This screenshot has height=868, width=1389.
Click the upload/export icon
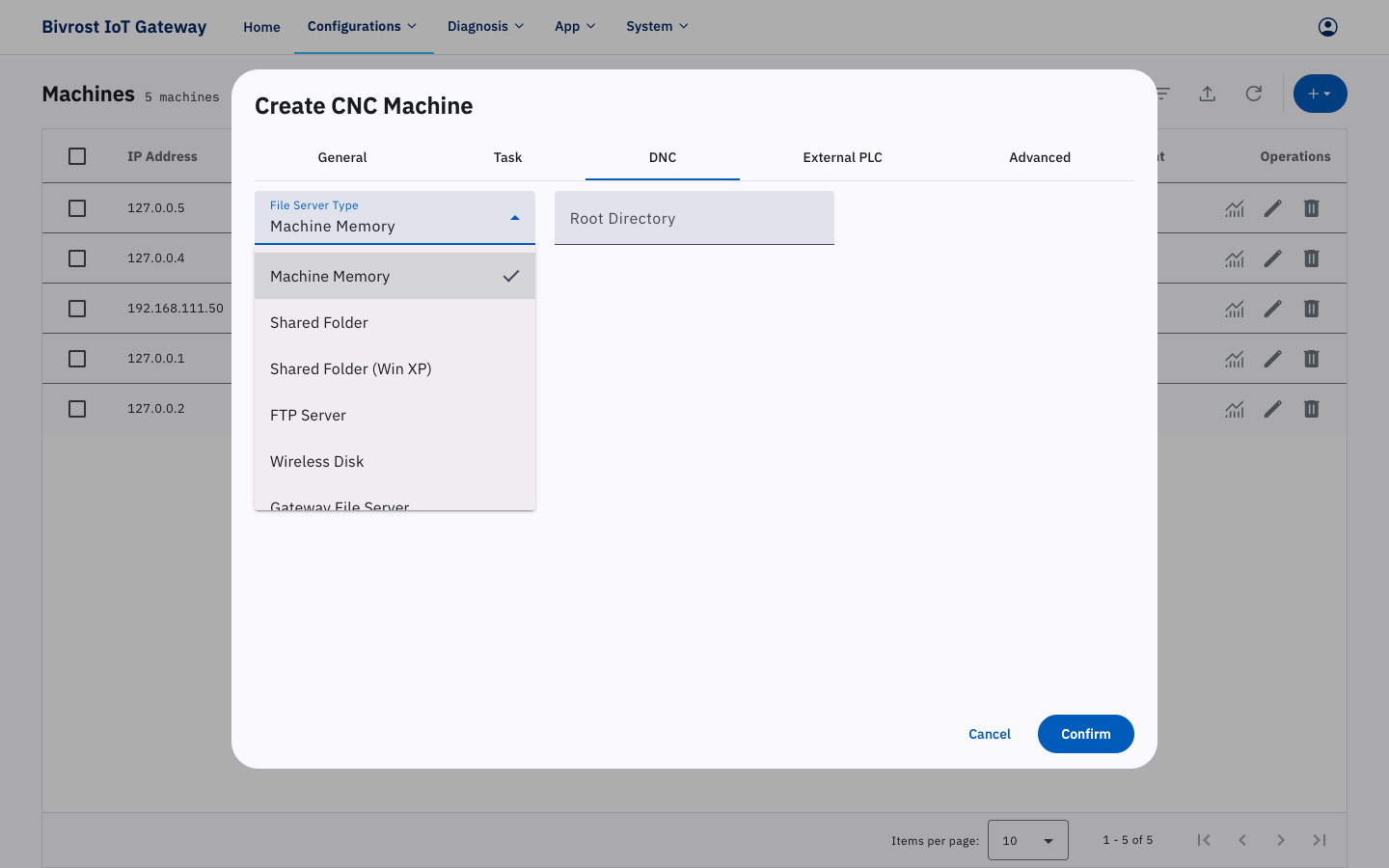[1208, 94]
